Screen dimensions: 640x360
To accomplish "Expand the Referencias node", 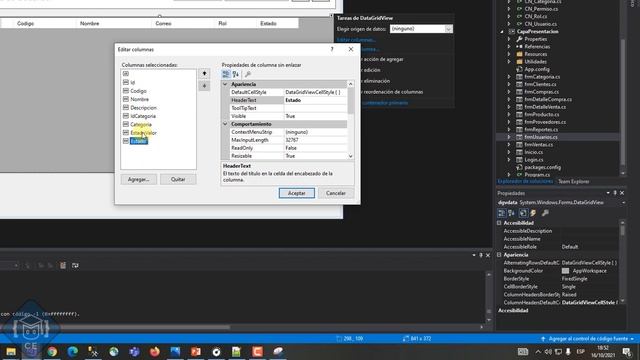I will point(509,47).
